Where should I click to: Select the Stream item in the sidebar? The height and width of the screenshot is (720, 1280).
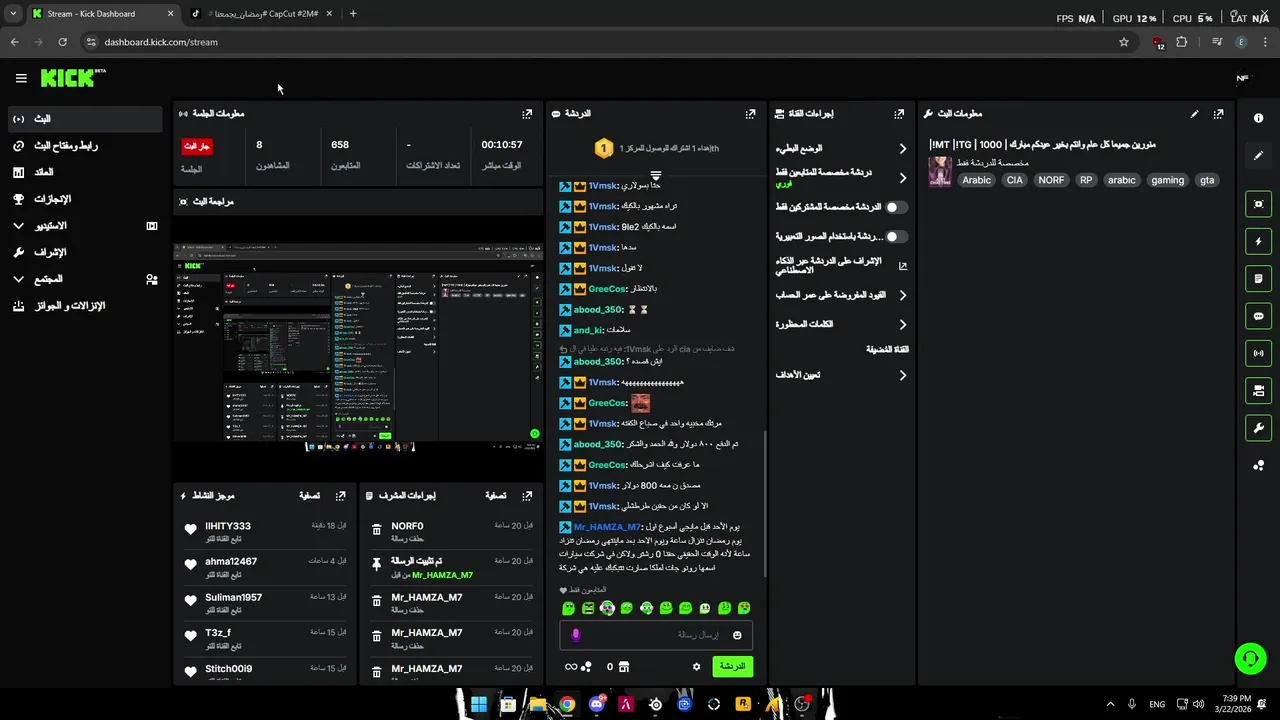click(x=85, y=119)
